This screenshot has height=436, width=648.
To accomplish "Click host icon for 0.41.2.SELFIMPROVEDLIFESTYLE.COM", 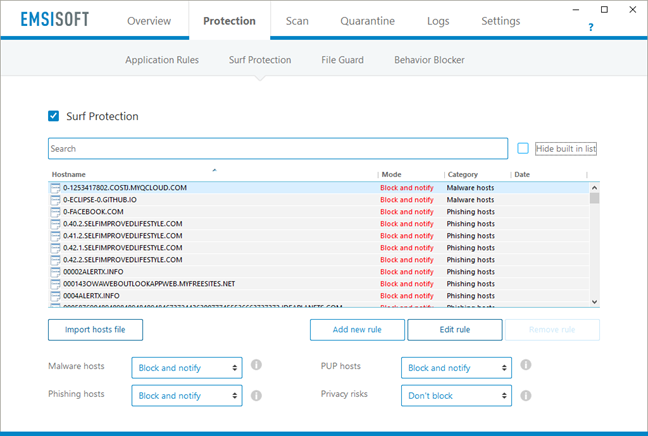I will click(x=55, y=236).
